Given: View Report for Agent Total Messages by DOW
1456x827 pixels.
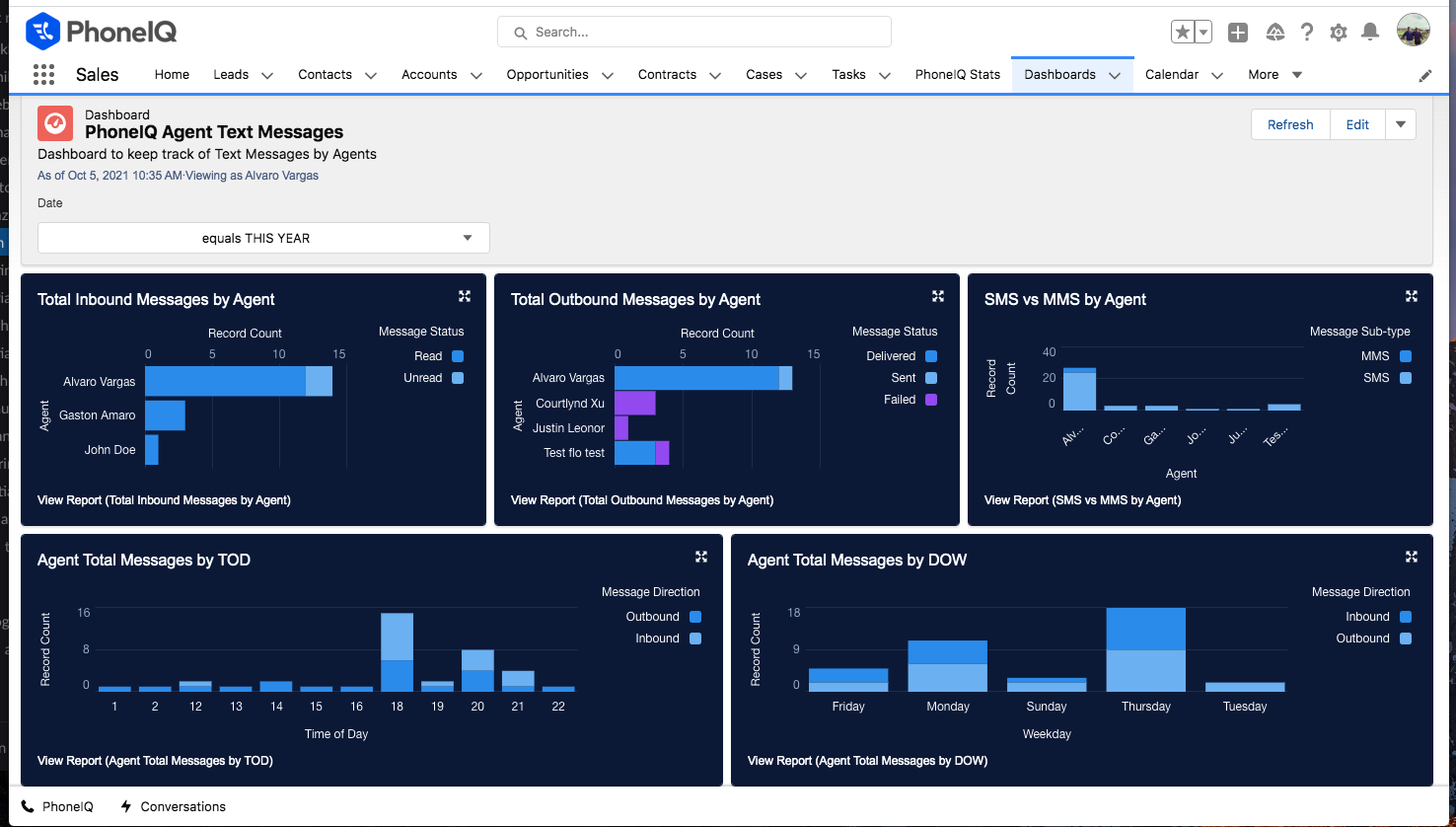Looking at the screenshot, I should [x=867, y=761].
